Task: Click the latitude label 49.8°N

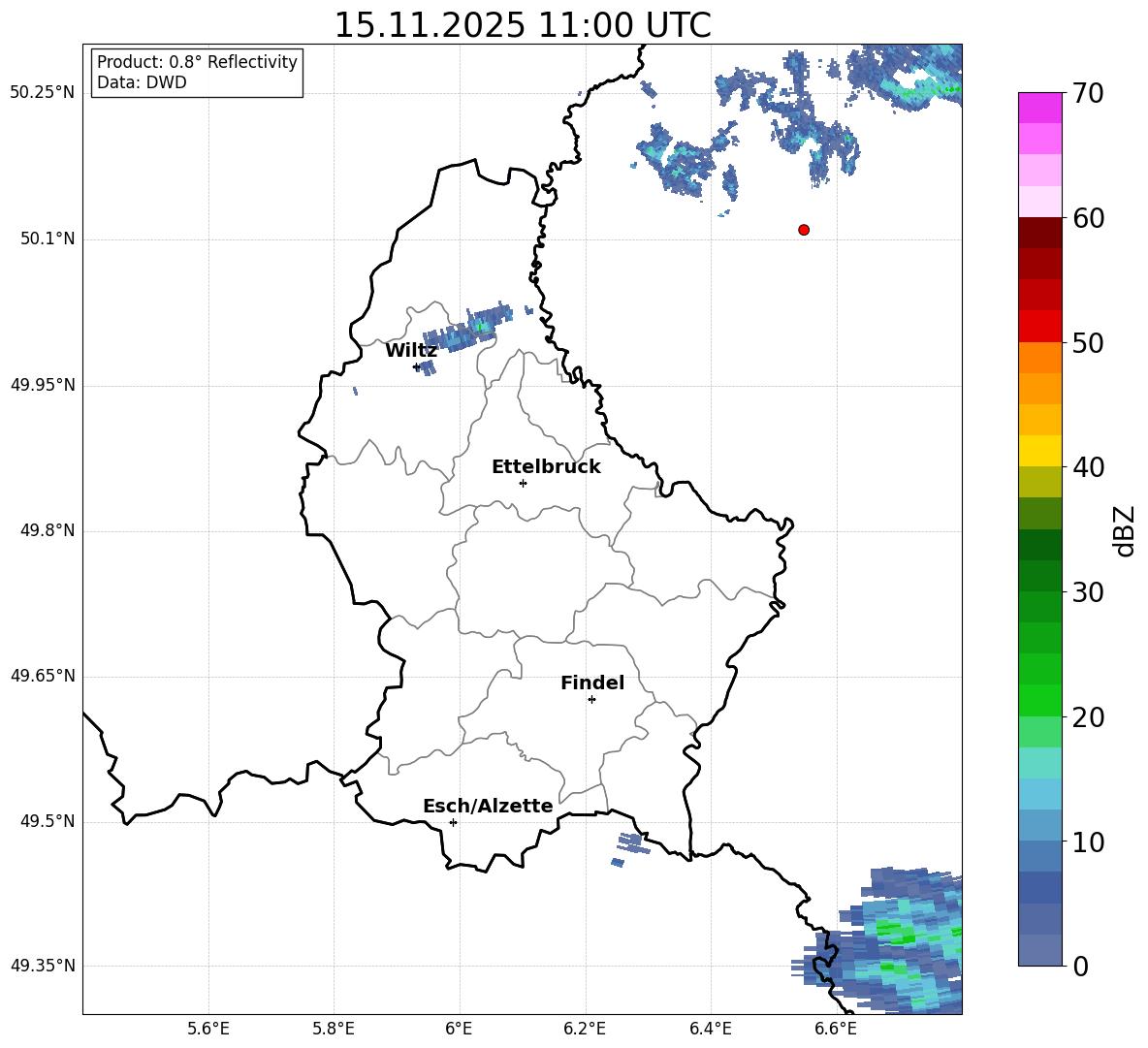Action: point(48,530)
